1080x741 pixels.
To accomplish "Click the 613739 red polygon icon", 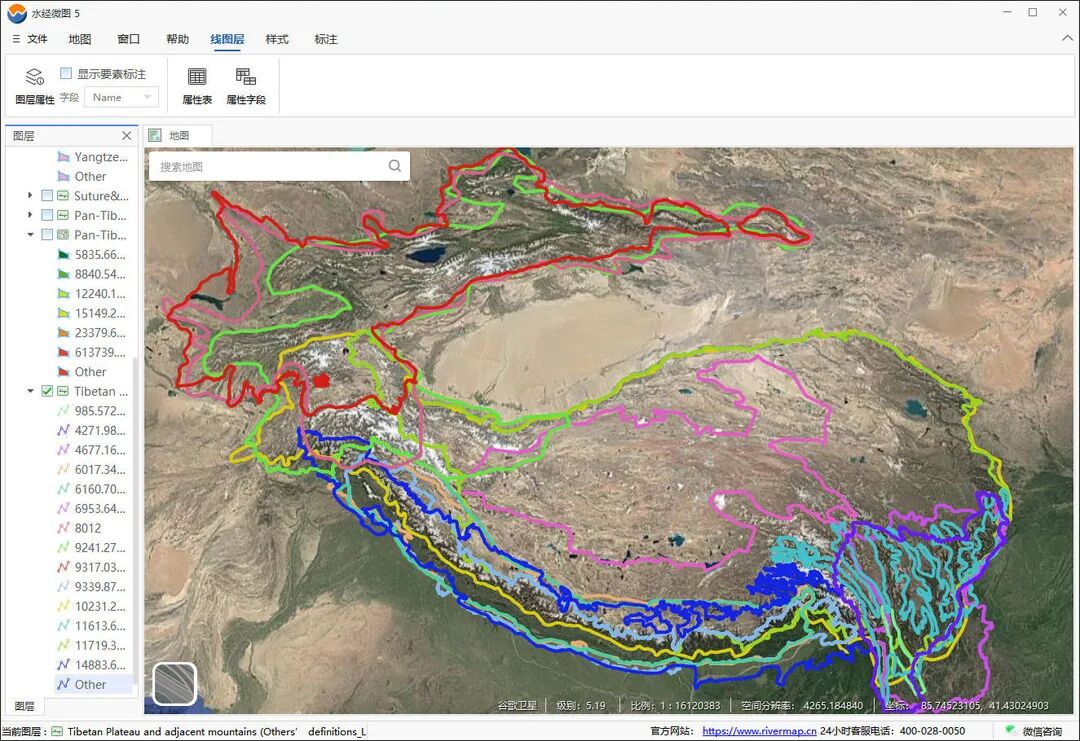I will click(63, 352).
